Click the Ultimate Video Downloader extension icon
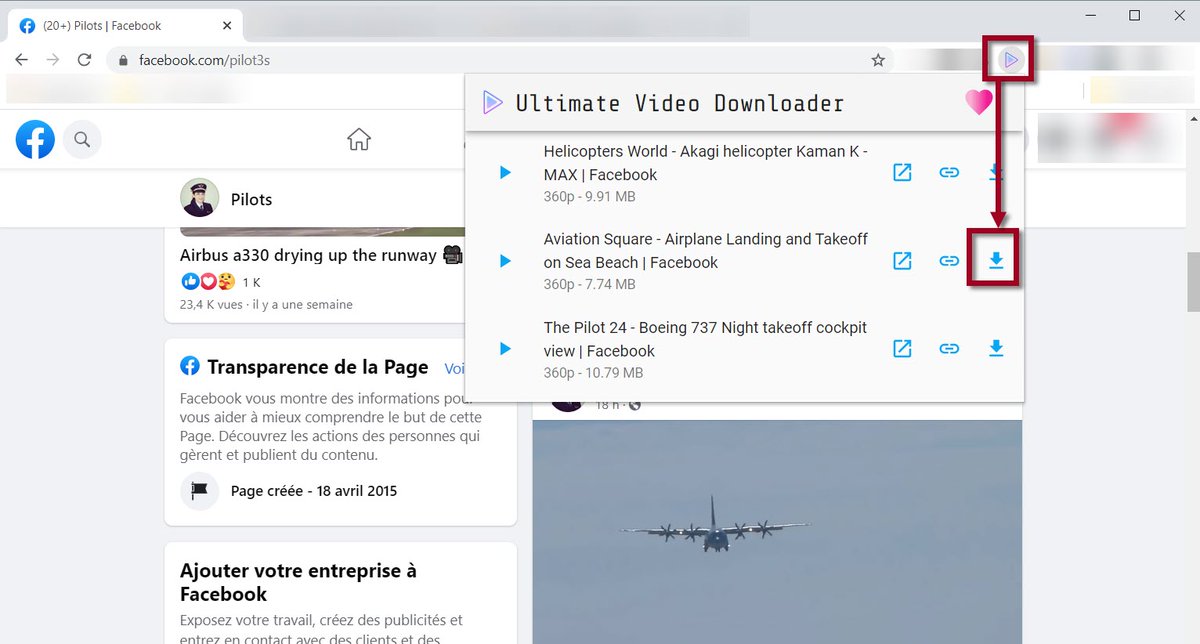The height and width of the screenshot is (644, 1200). click(x=1011, y=60)
